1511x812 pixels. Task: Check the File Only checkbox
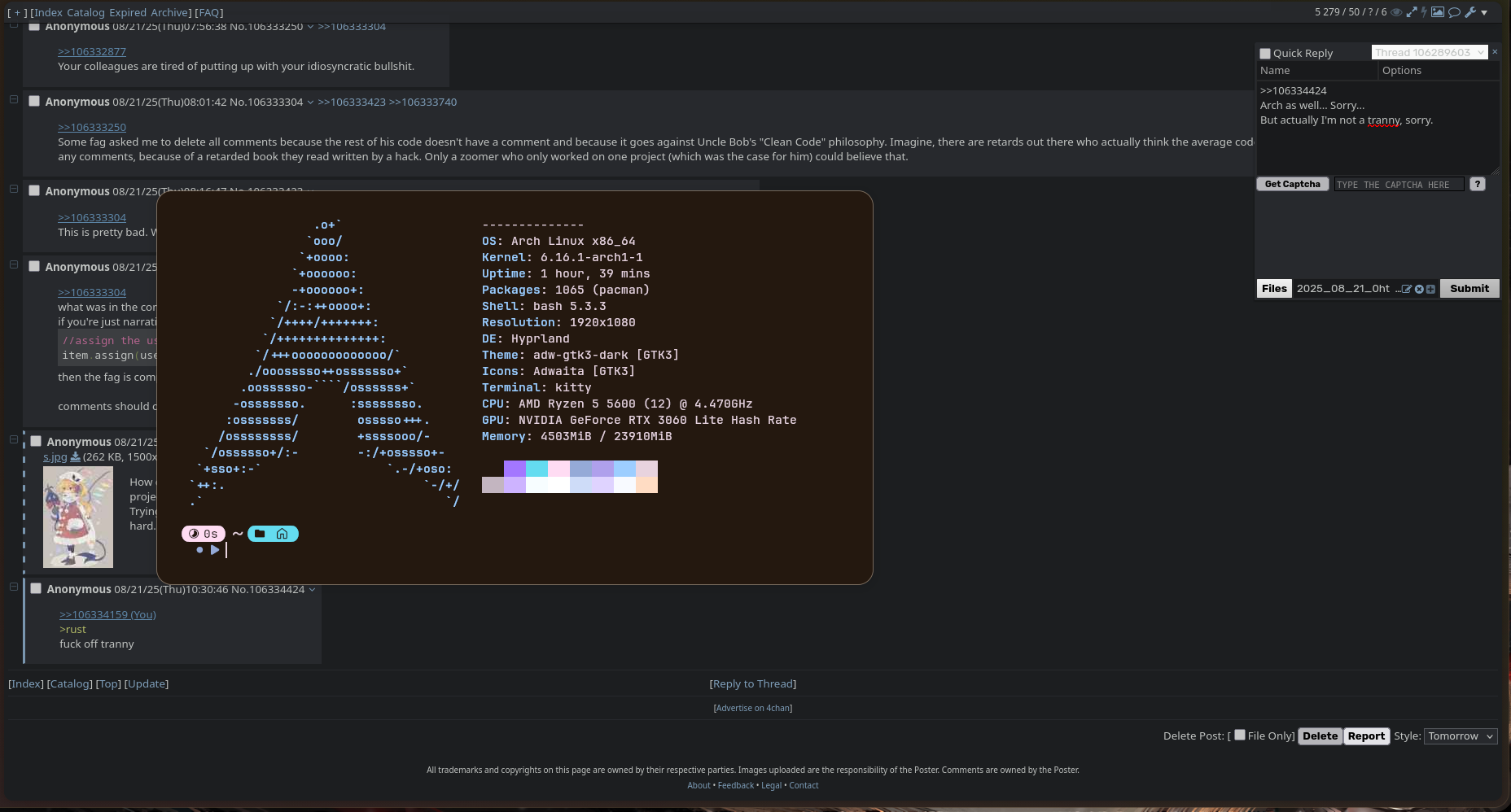coord(1239,736)
